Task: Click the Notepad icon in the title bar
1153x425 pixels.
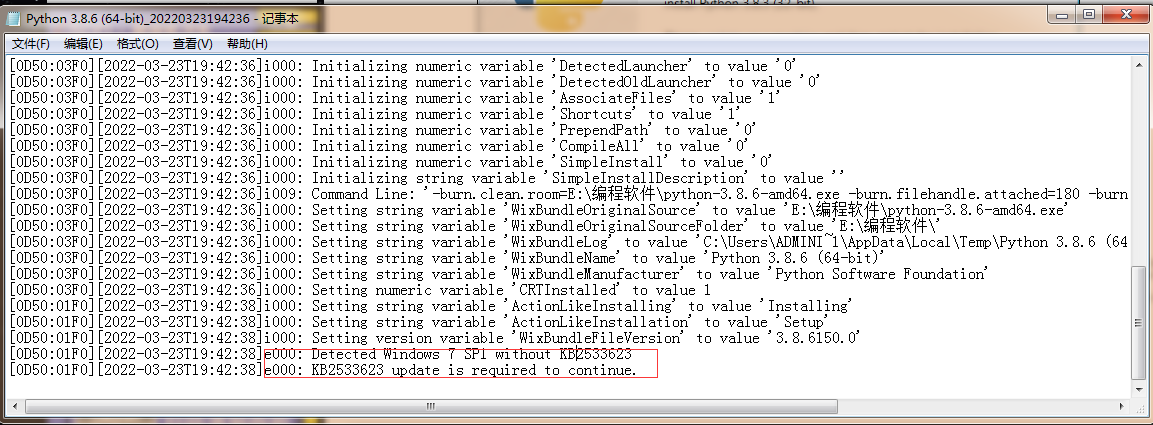Action: point(14,19)
